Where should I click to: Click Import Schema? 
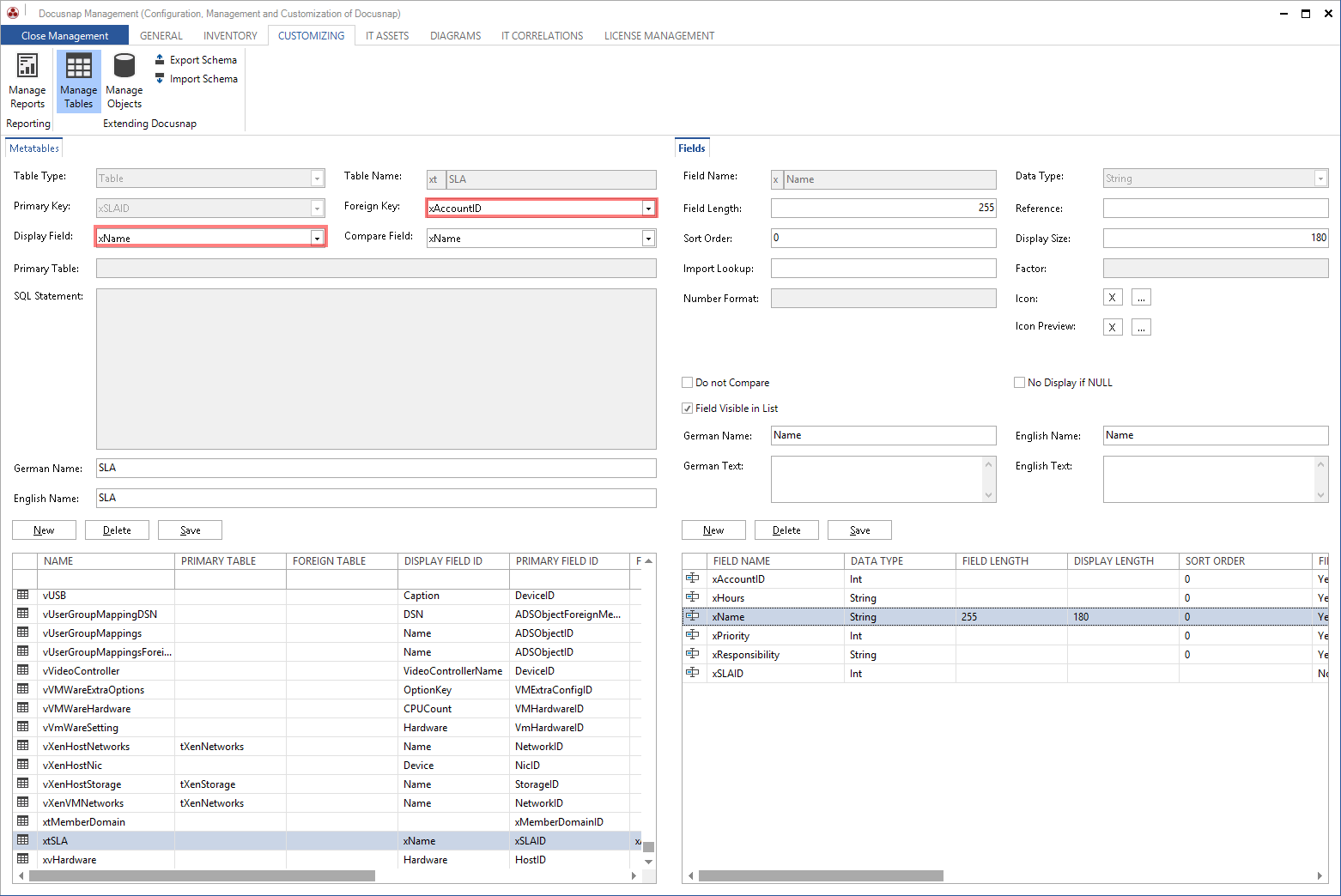click(x=196, y=79)
